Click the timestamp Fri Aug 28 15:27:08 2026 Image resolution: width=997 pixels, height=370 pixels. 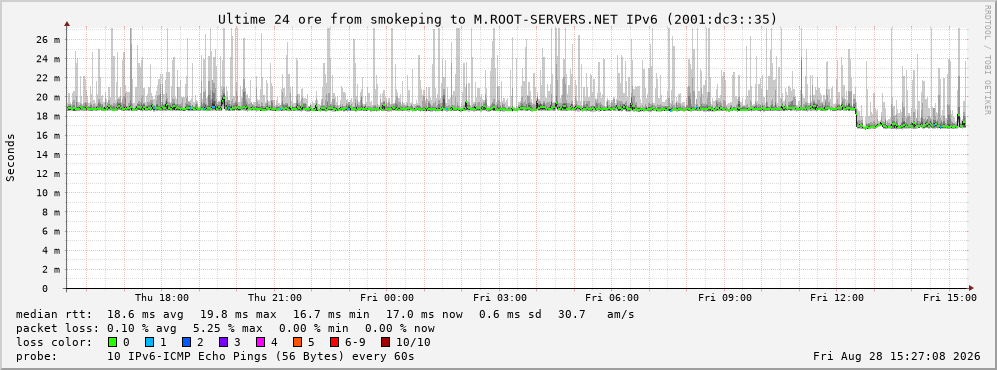897,356
